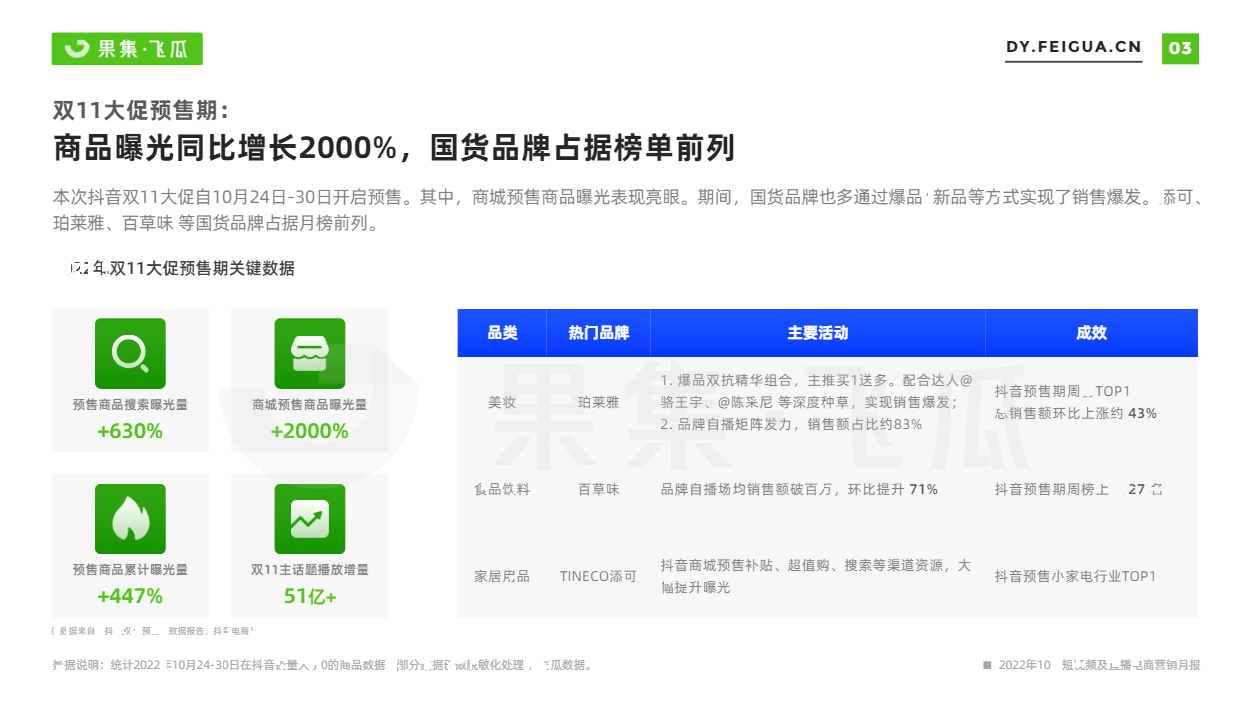Click the subtitle 双11大促预售期关键数据

click(x=183, y=268)
